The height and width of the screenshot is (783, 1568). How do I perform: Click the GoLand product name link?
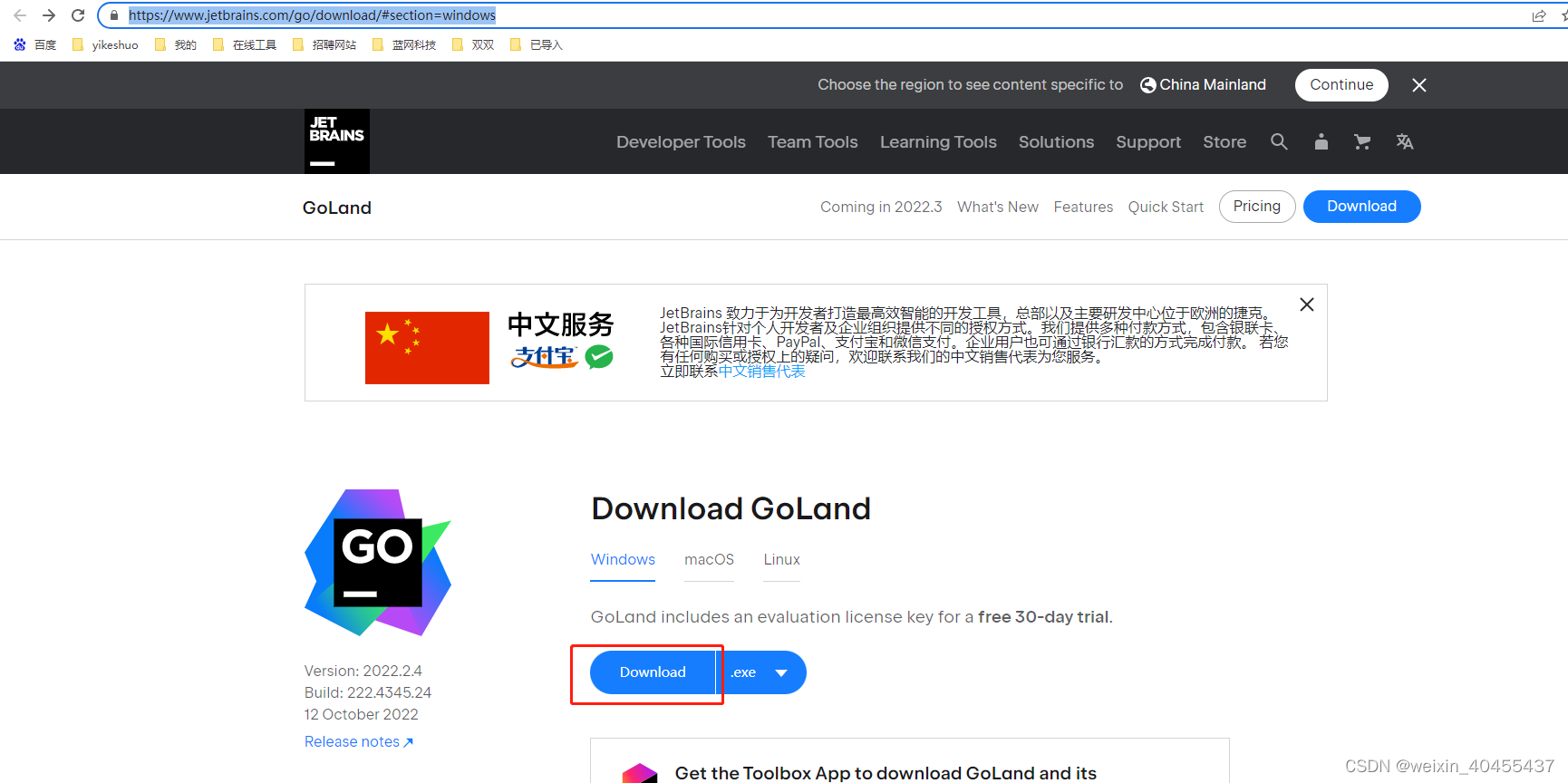[x=337, y=208]
